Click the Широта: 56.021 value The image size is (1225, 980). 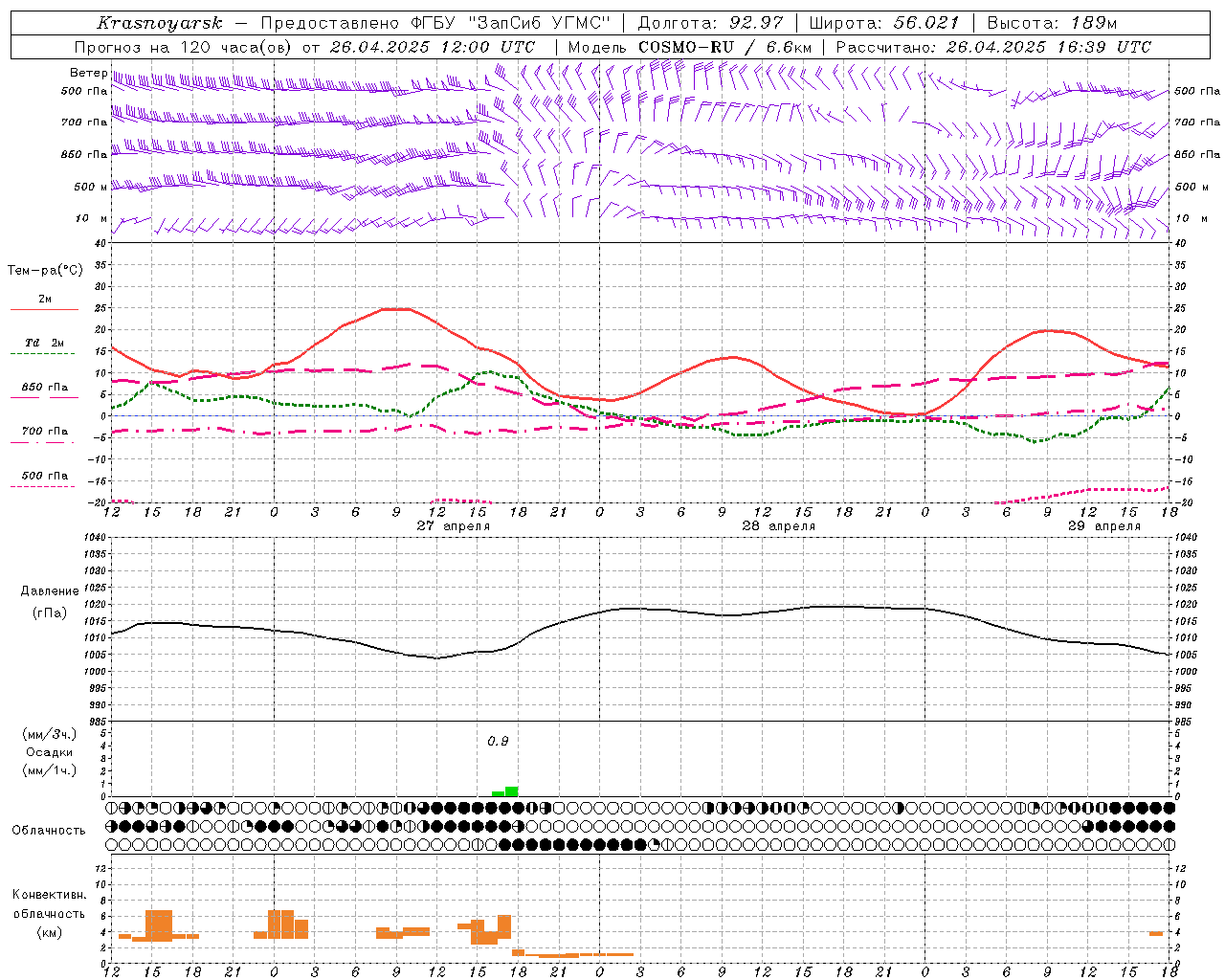(x=883, y=23)
